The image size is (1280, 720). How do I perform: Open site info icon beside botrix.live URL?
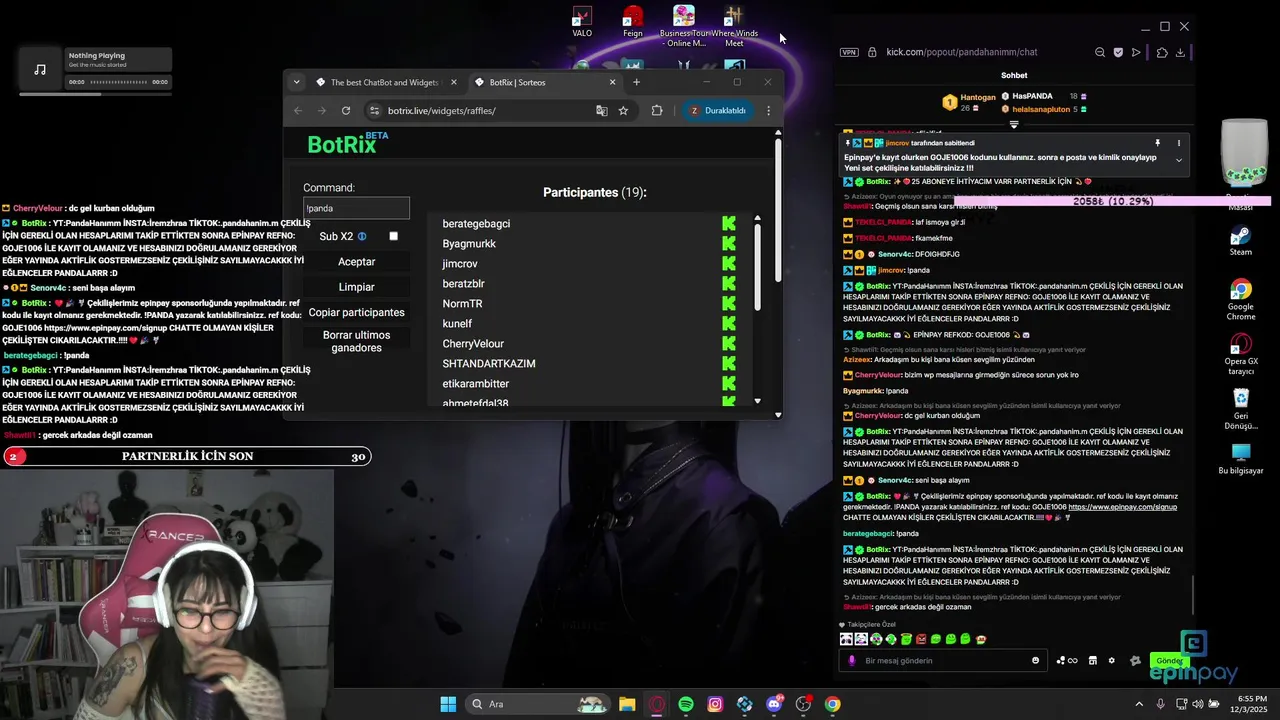(375, 111)
